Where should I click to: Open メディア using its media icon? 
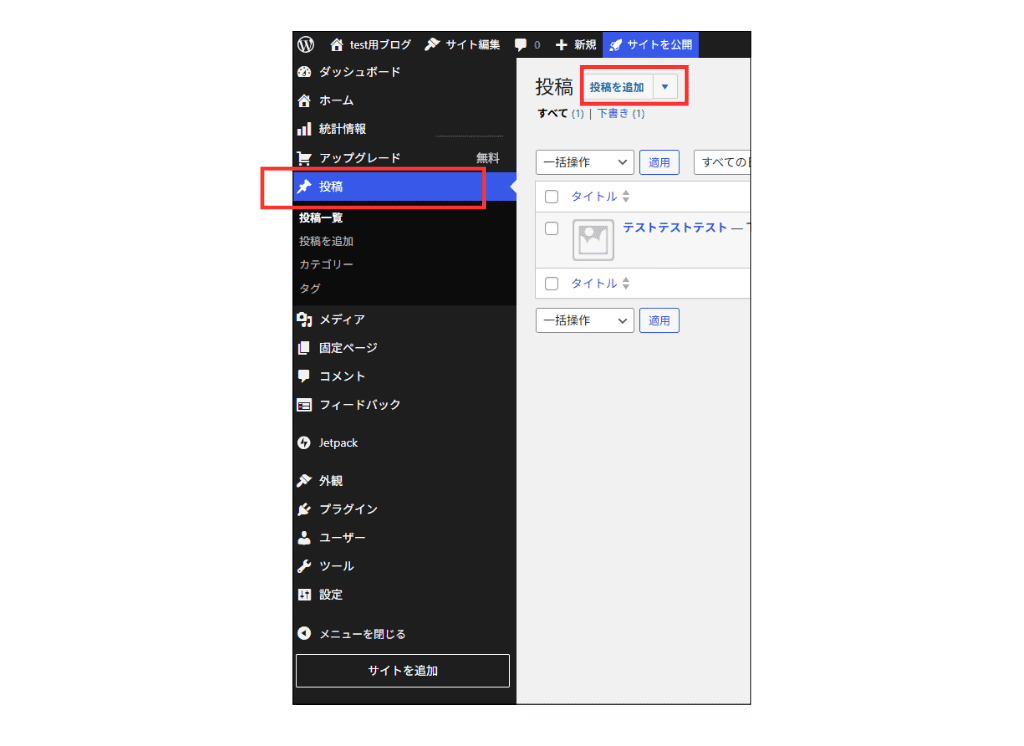306,319
